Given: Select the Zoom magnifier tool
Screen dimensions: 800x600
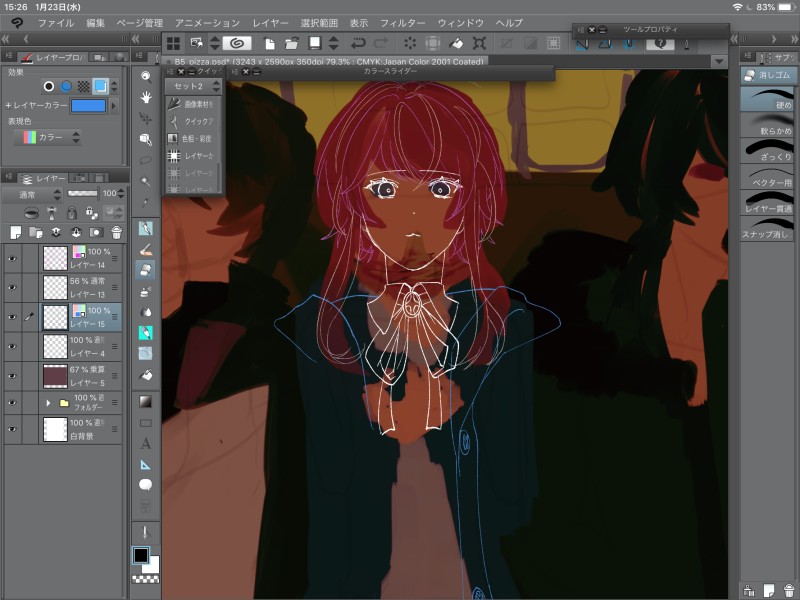Looking at the screenshot, I should (x=146, y=77).
